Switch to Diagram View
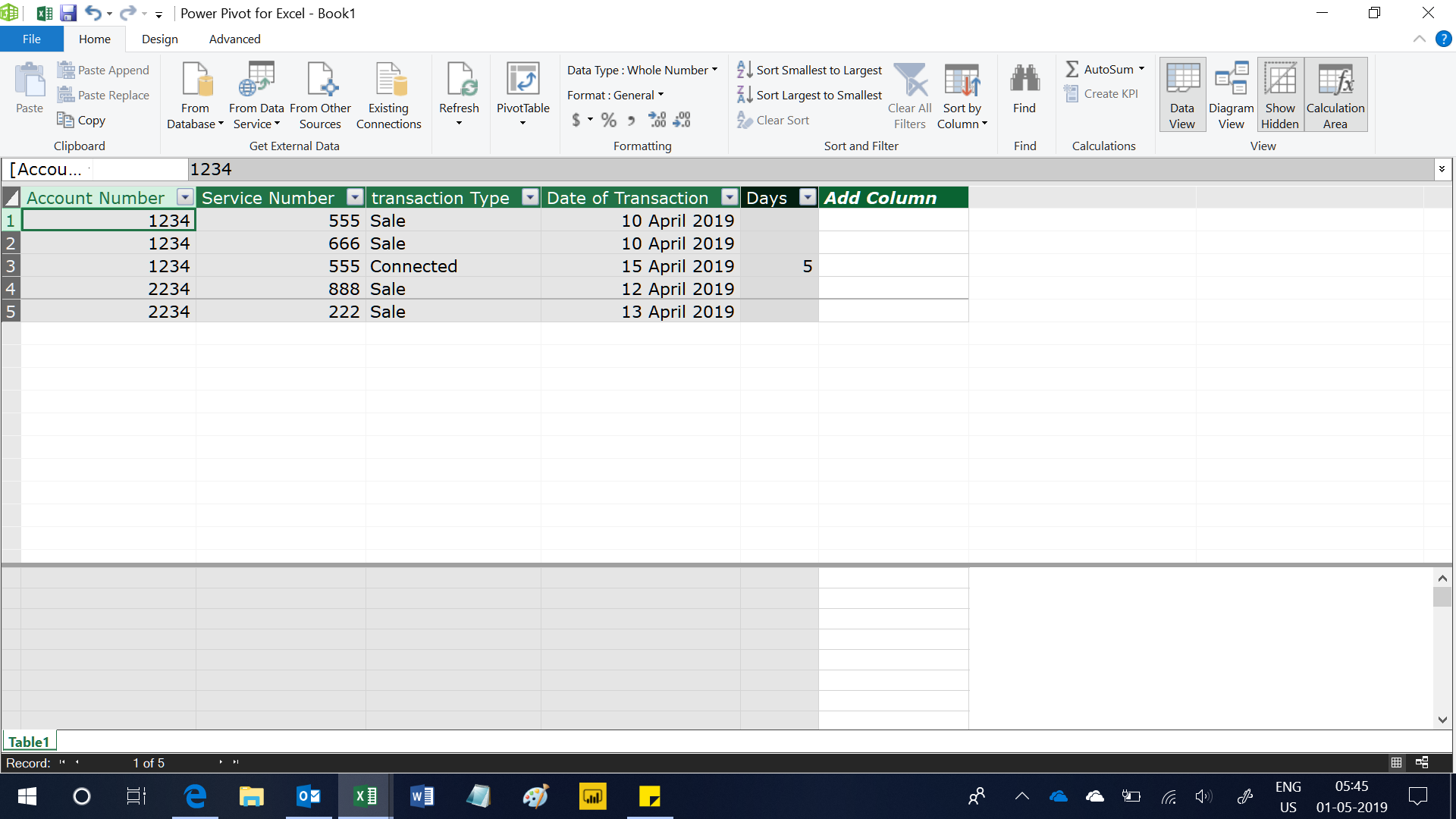The image size is (1456, 819). point(1232,96)
